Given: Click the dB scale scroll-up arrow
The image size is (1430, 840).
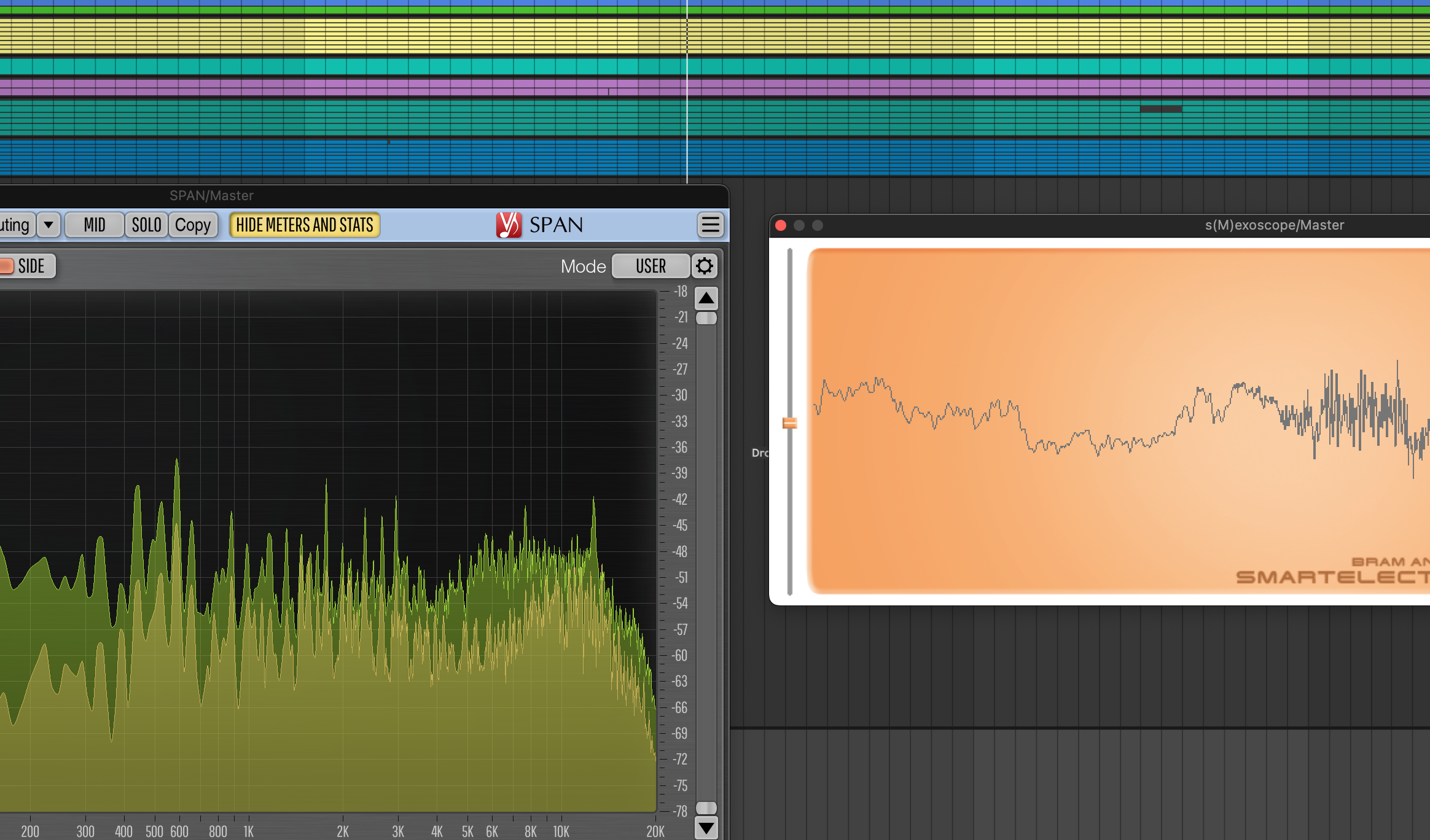Looking at the screenshot, I should pos(705,298).
